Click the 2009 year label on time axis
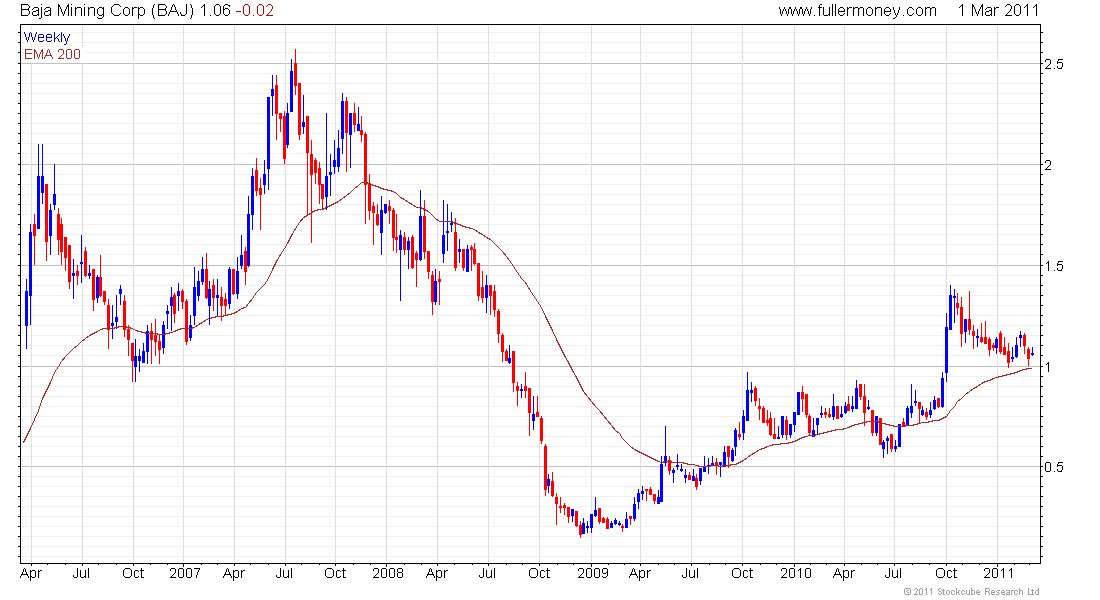This screenshot has width=1100, height=600. click(x=592, y=573)
